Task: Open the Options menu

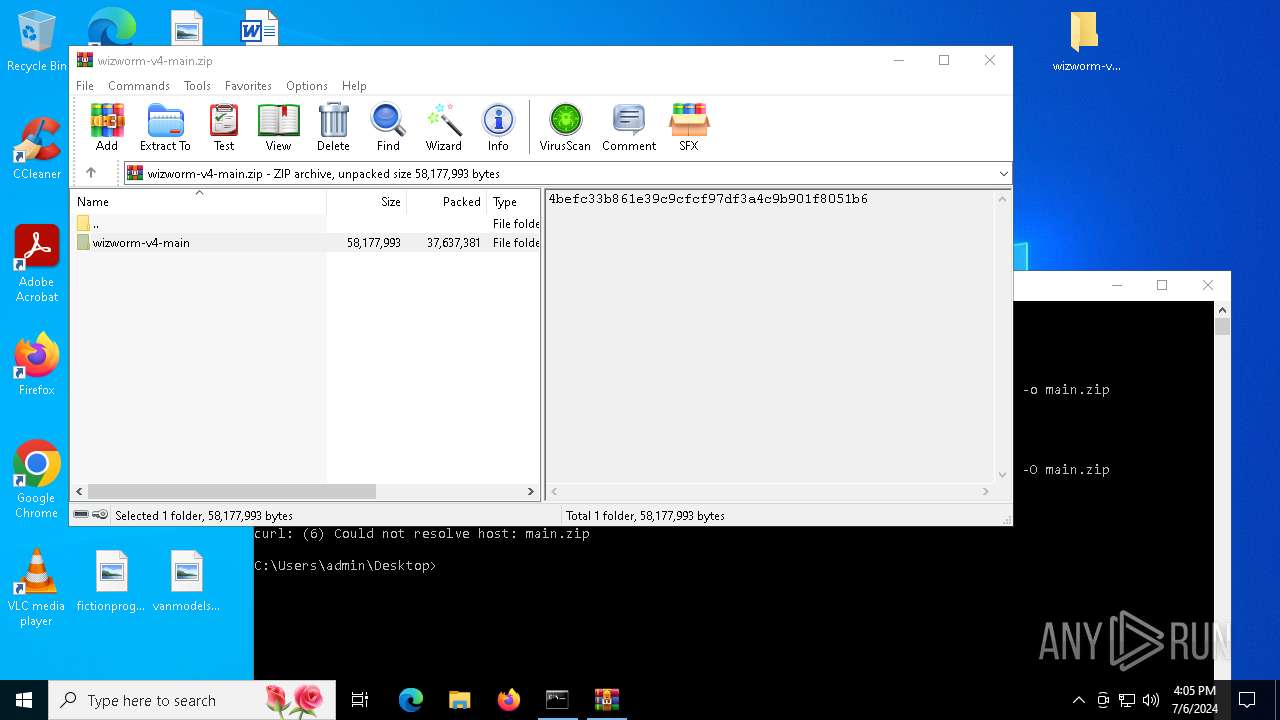Action: coord(307,86)
